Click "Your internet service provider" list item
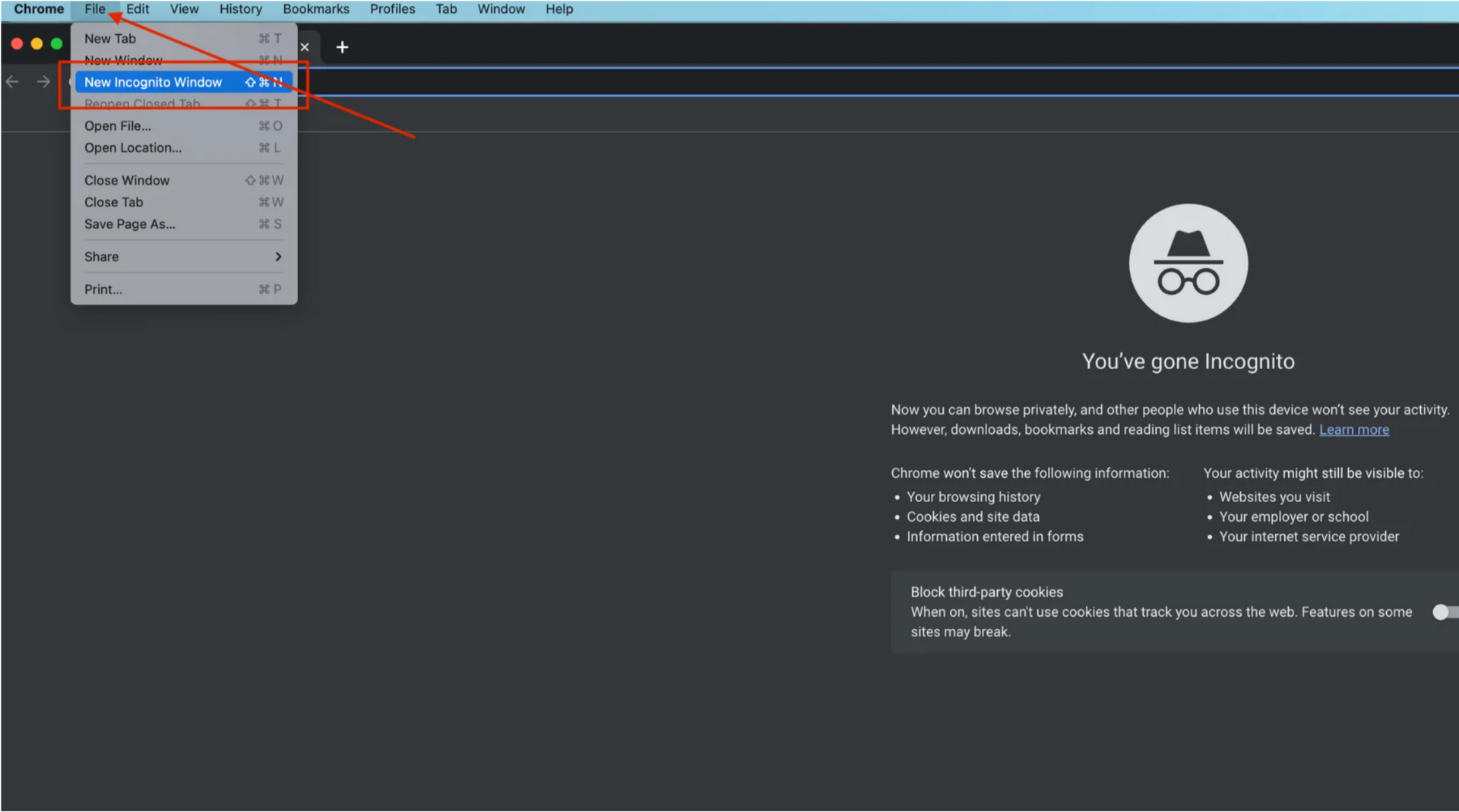The image size is (1459, 812). coord(1309,536)
